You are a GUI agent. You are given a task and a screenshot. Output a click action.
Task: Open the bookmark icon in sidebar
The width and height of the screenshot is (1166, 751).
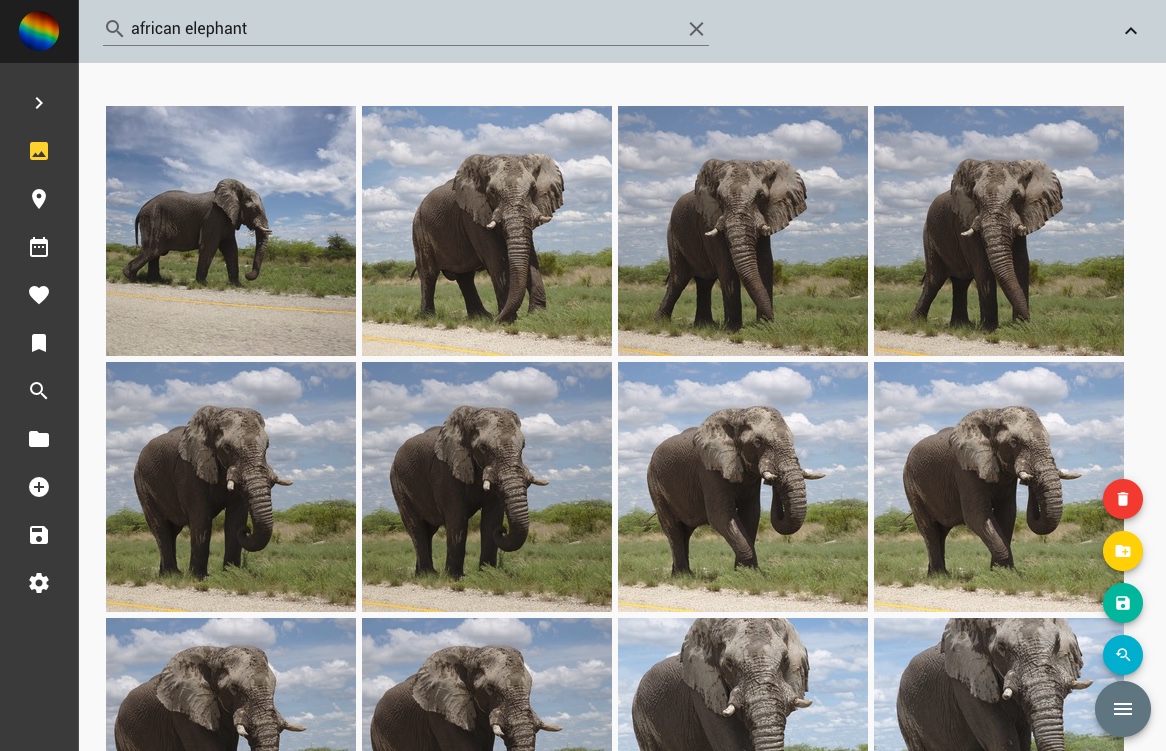[39, 343]
